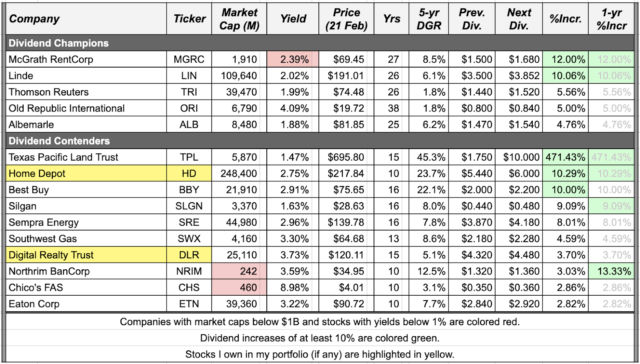Screen dimensions: 640x364
Task: Select the Best Buy 10.00% increase cell
Action: coord(565,190)
